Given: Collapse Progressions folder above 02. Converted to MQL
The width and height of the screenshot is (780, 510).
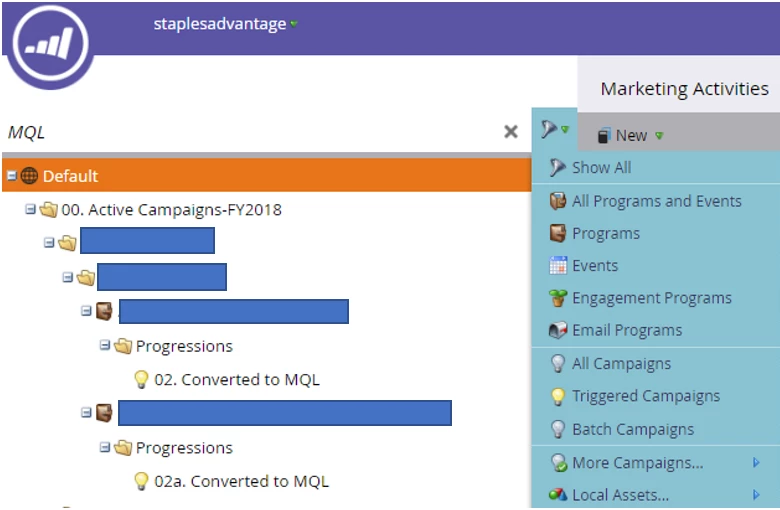Looking at the screenshot, I should tap(104, 345).
